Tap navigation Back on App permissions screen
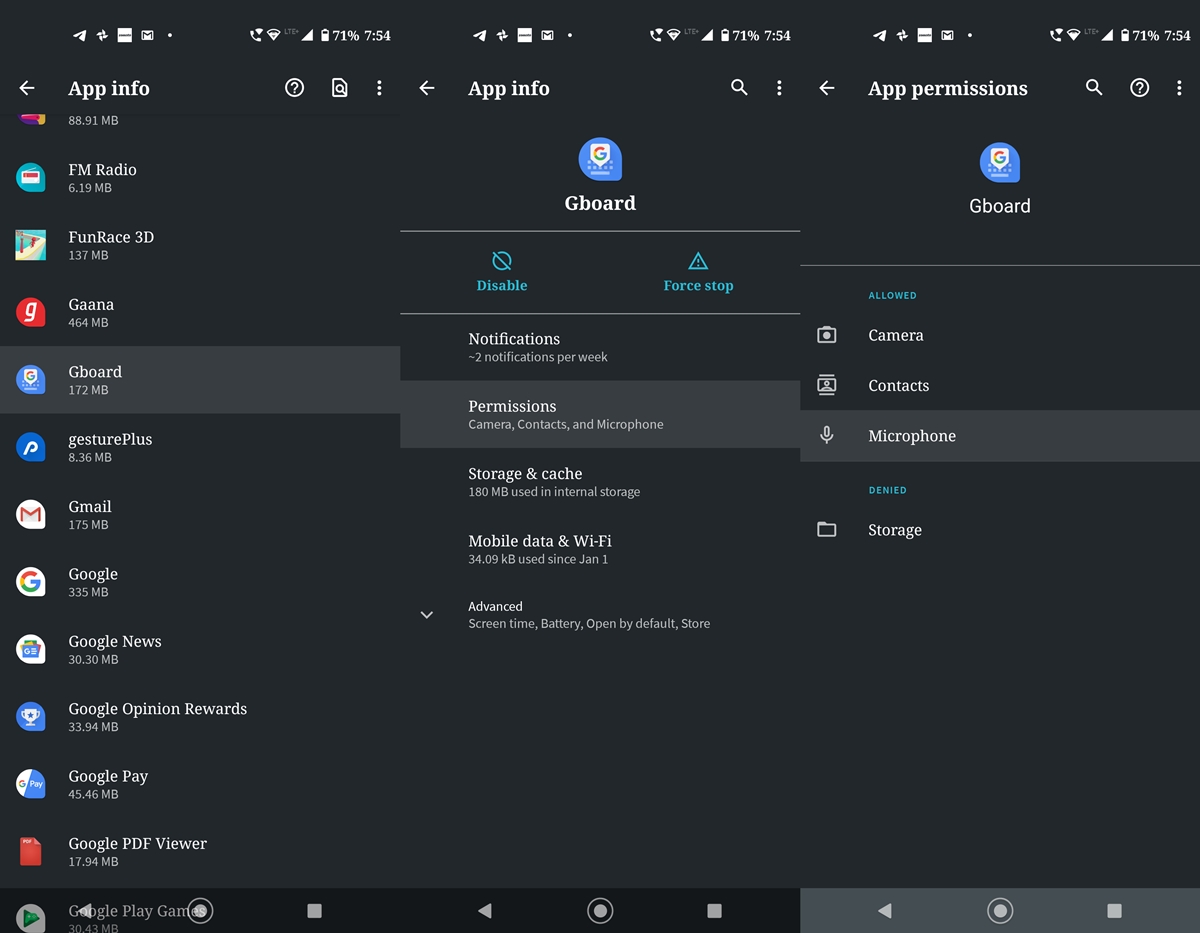The image size is (1200, 933). coord(884,910)
